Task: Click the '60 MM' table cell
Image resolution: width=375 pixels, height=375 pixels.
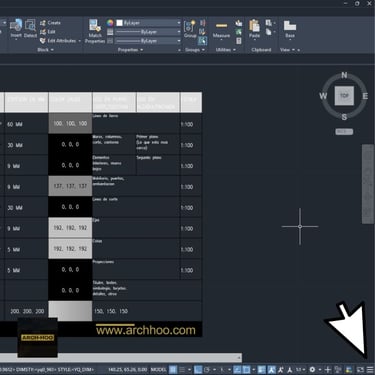Action: 26,124
